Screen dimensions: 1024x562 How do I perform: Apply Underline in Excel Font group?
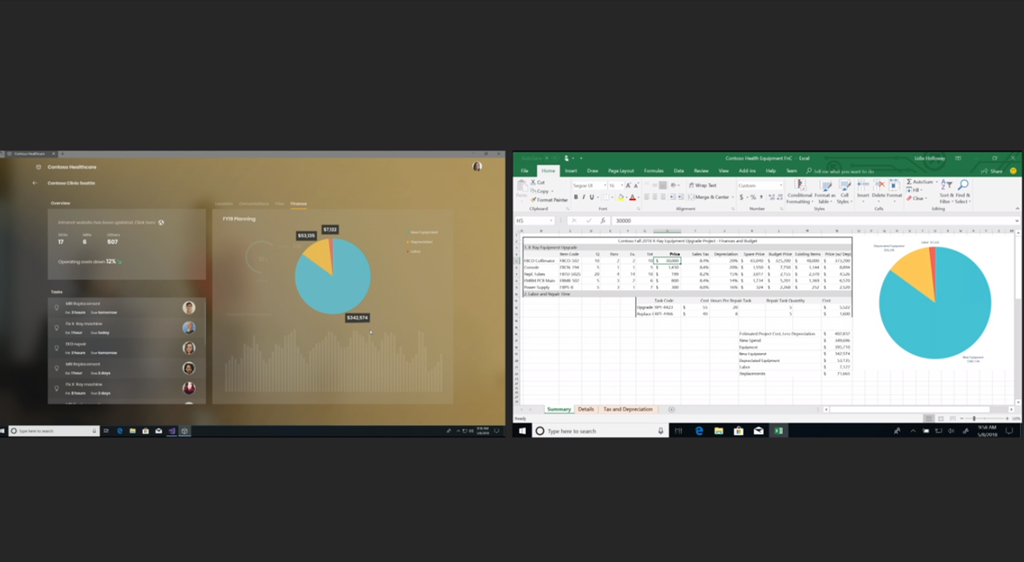(592, 197)
